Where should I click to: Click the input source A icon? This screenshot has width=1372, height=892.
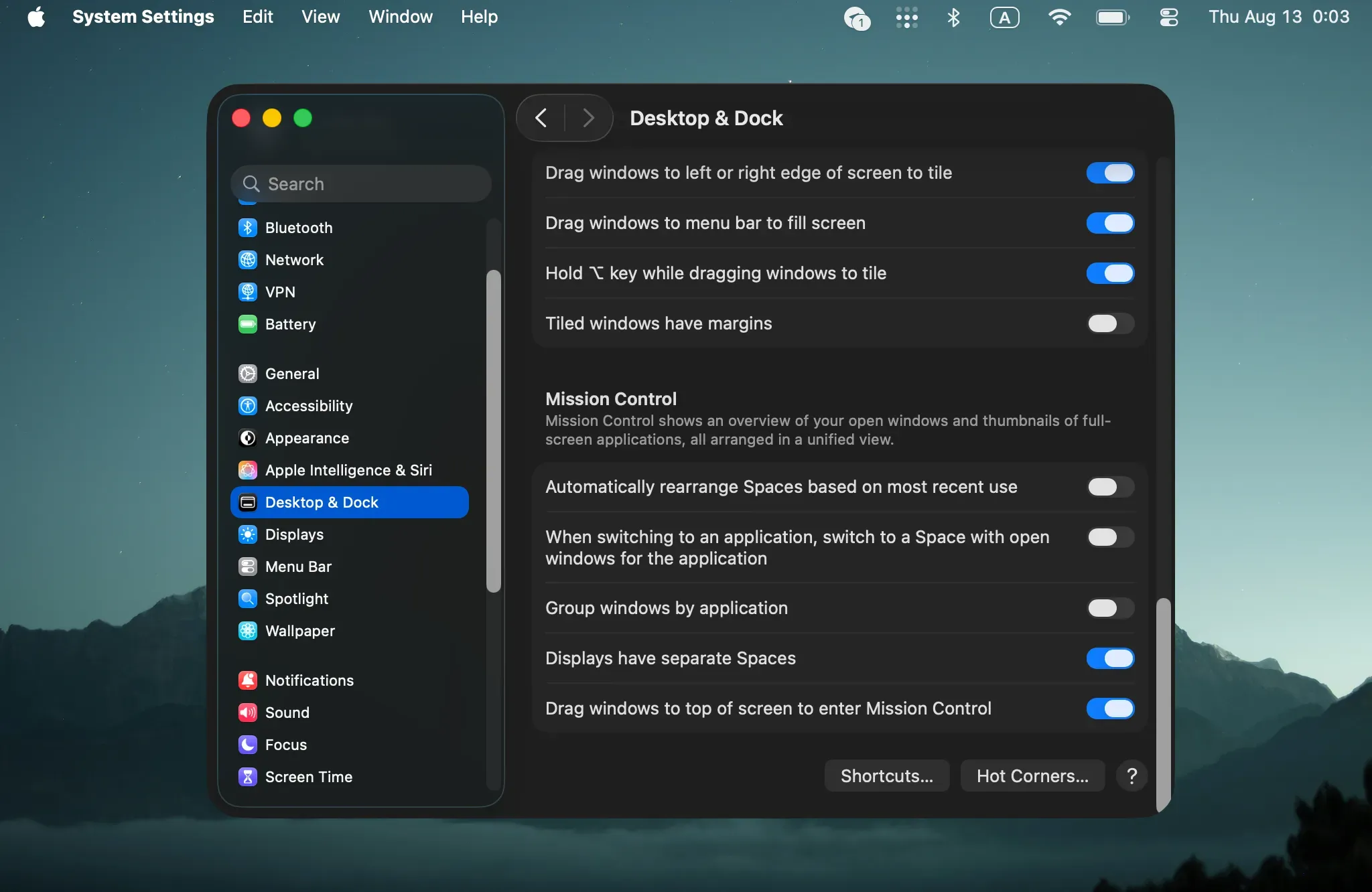tap(1004, 17)
